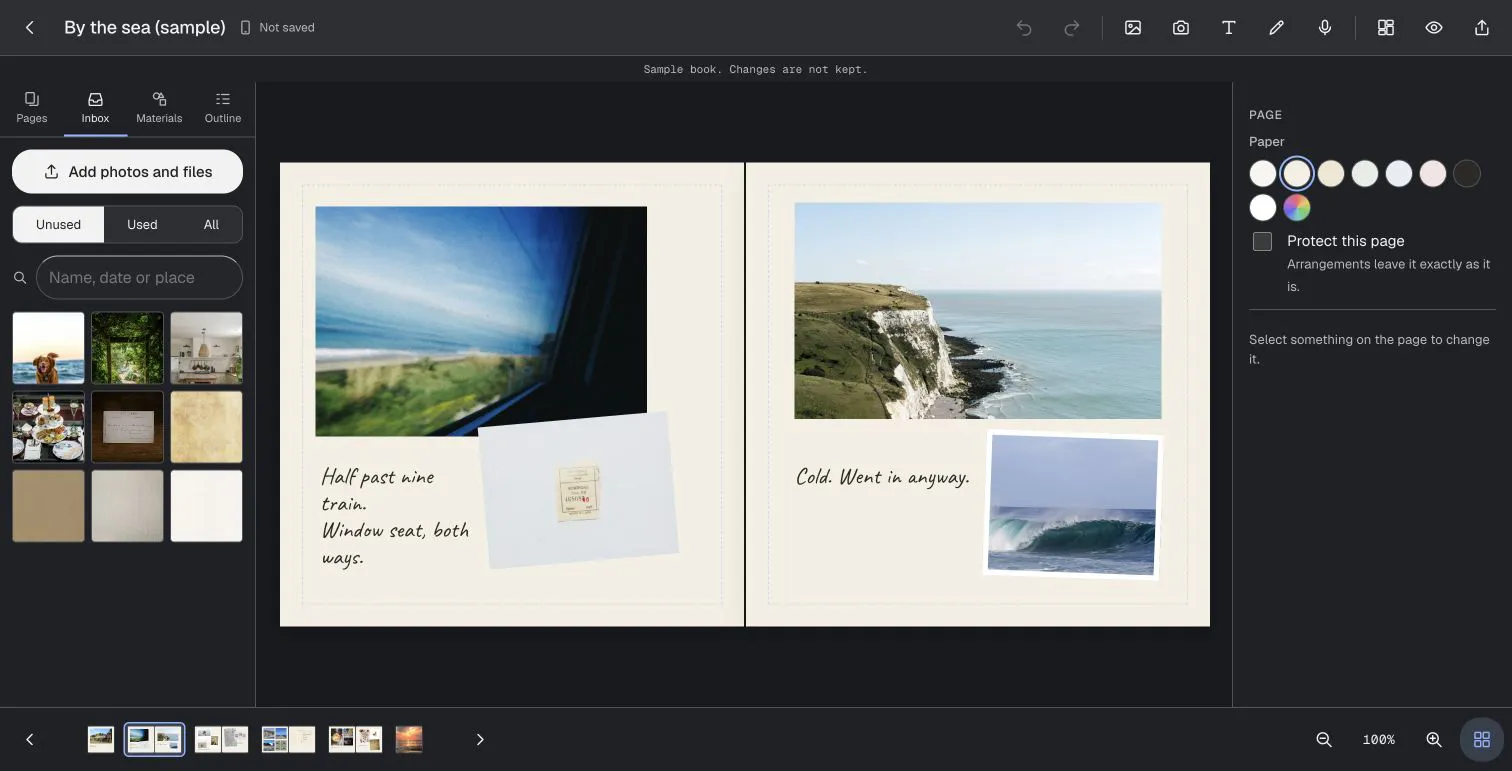
Task: Click the "Cold. Went in anyway." caption
Action: coord(883,478)
